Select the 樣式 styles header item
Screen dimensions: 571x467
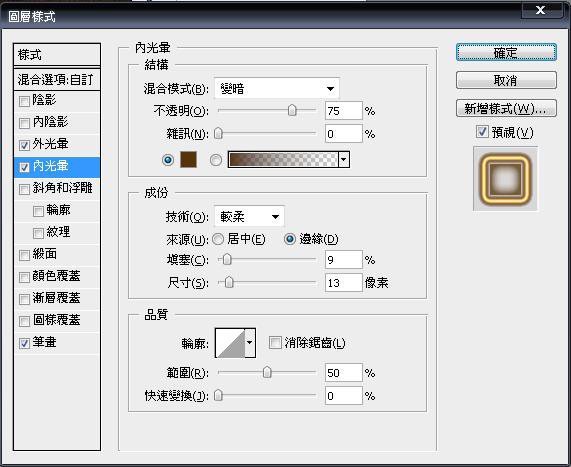(x=57, y=55)
